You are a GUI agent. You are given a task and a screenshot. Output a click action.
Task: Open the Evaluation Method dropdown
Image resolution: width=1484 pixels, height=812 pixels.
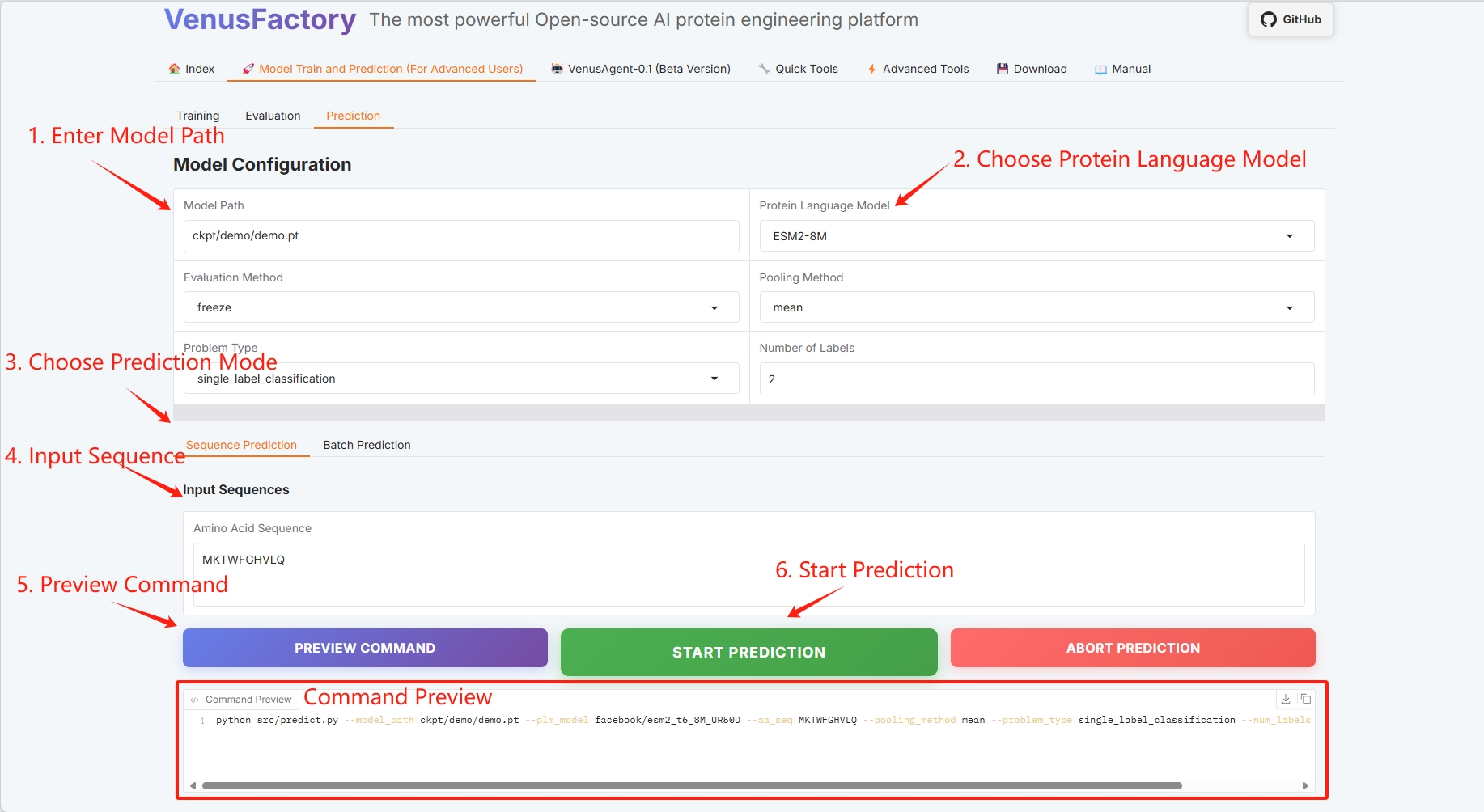click(x=460, y=307)
